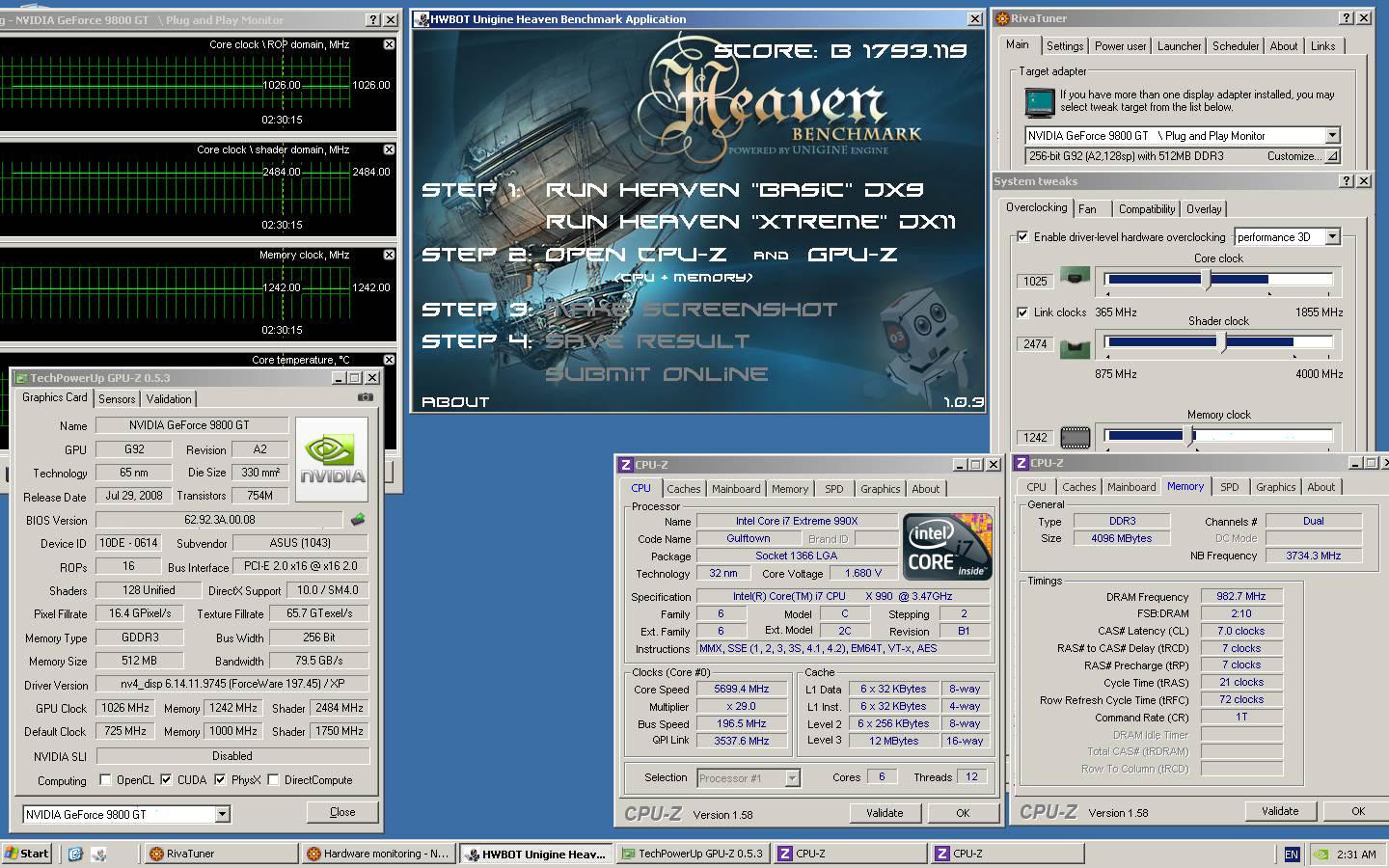Screen dimensions: 1389x868
Task: Click the Shader clock value box 2474
Action: (x=1035, y=343)
